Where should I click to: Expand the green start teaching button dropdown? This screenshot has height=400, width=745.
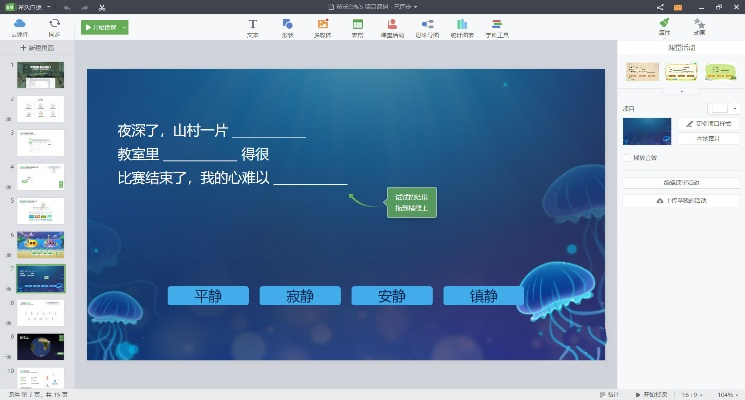(x=123, y=28)
